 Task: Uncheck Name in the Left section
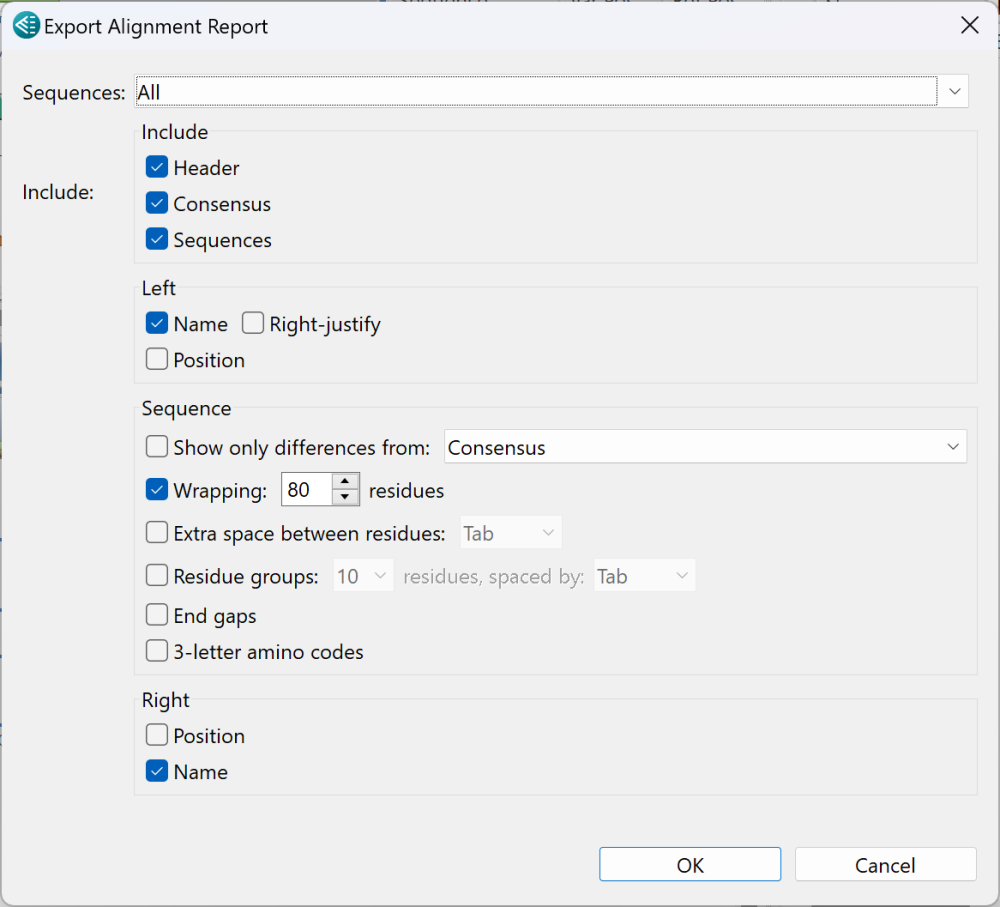156,323
